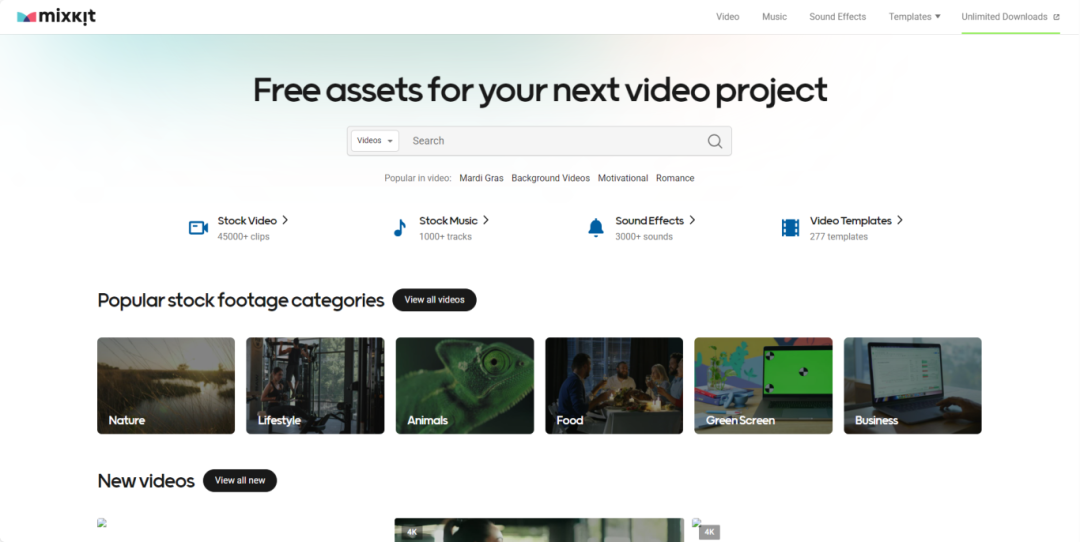Click the New videos heading
The image size is (1080, 542).
[x=146, y=481]
